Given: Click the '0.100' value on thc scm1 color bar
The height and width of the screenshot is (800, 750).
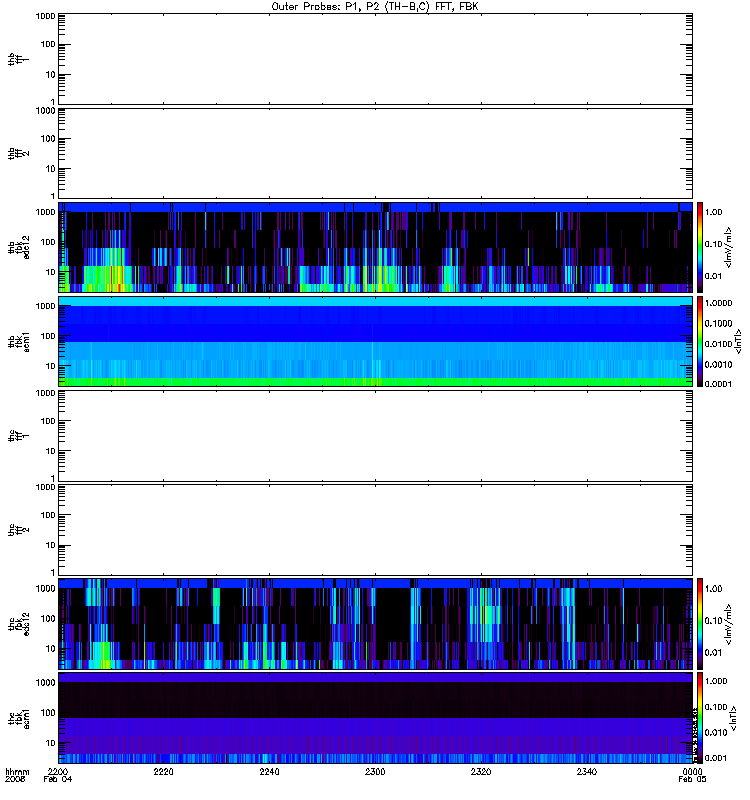Looking at the screenshot, I should point(716,707).
